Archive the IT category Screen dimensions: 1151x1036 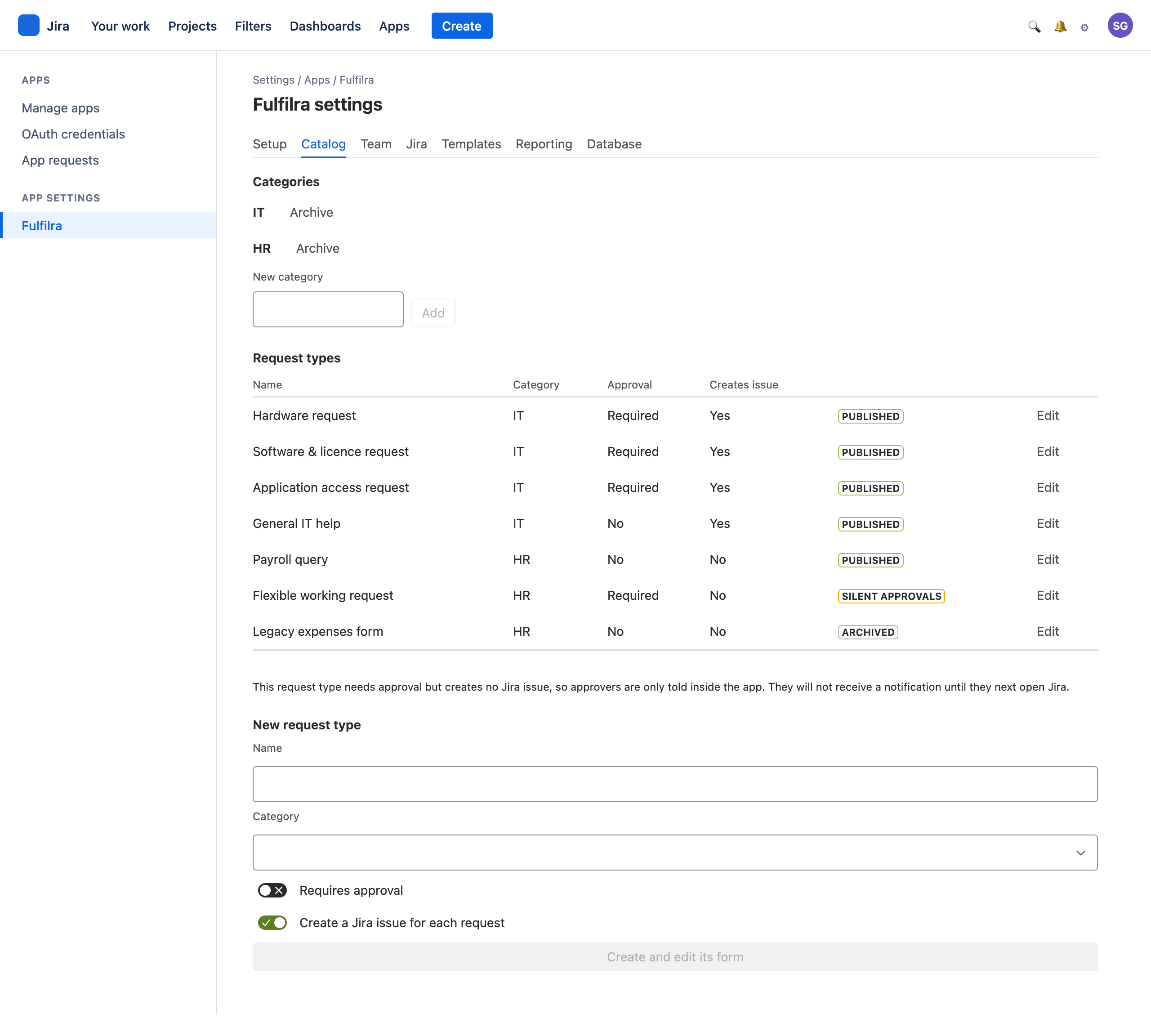click(312, 212)
